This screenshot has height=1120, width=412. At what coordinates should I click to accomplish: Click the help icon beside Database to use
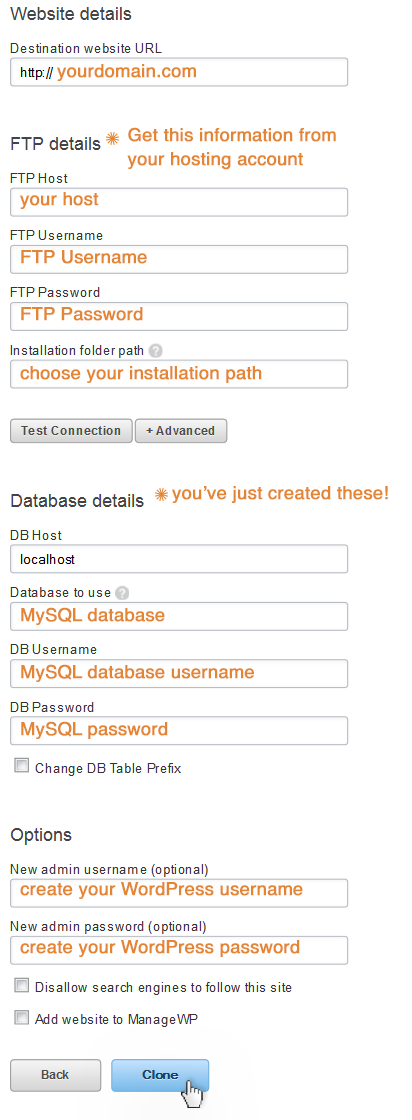coord(122,593)
